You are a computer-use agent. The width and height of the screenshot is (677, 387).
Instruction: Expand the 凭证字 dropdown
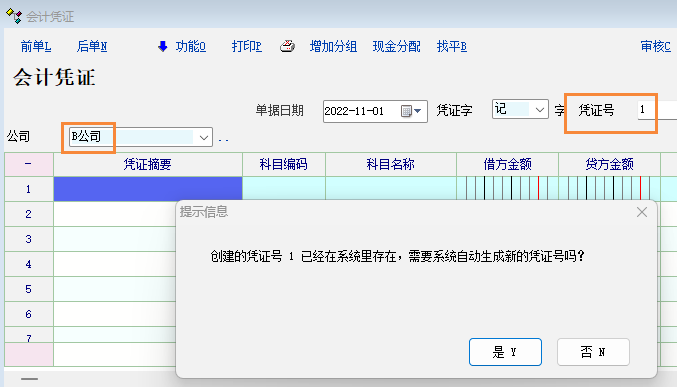pyautogui.click(x=539, y=110)
